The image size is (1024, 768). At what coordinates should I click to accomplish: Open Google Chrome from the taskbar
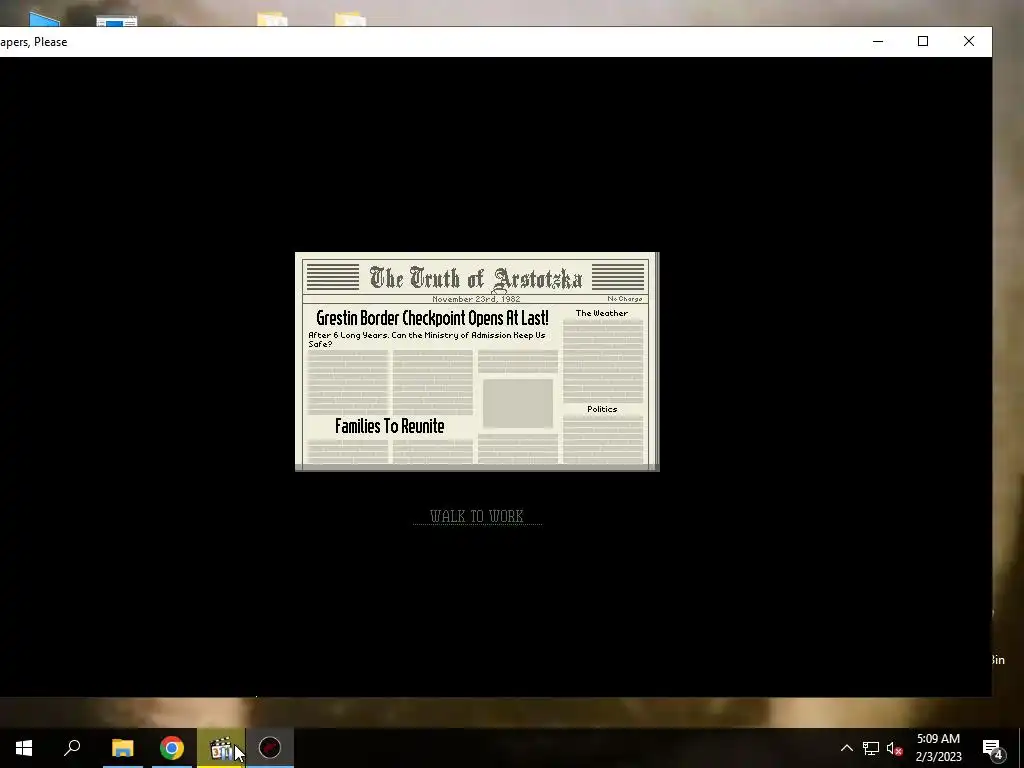click(x=172, y=748)
